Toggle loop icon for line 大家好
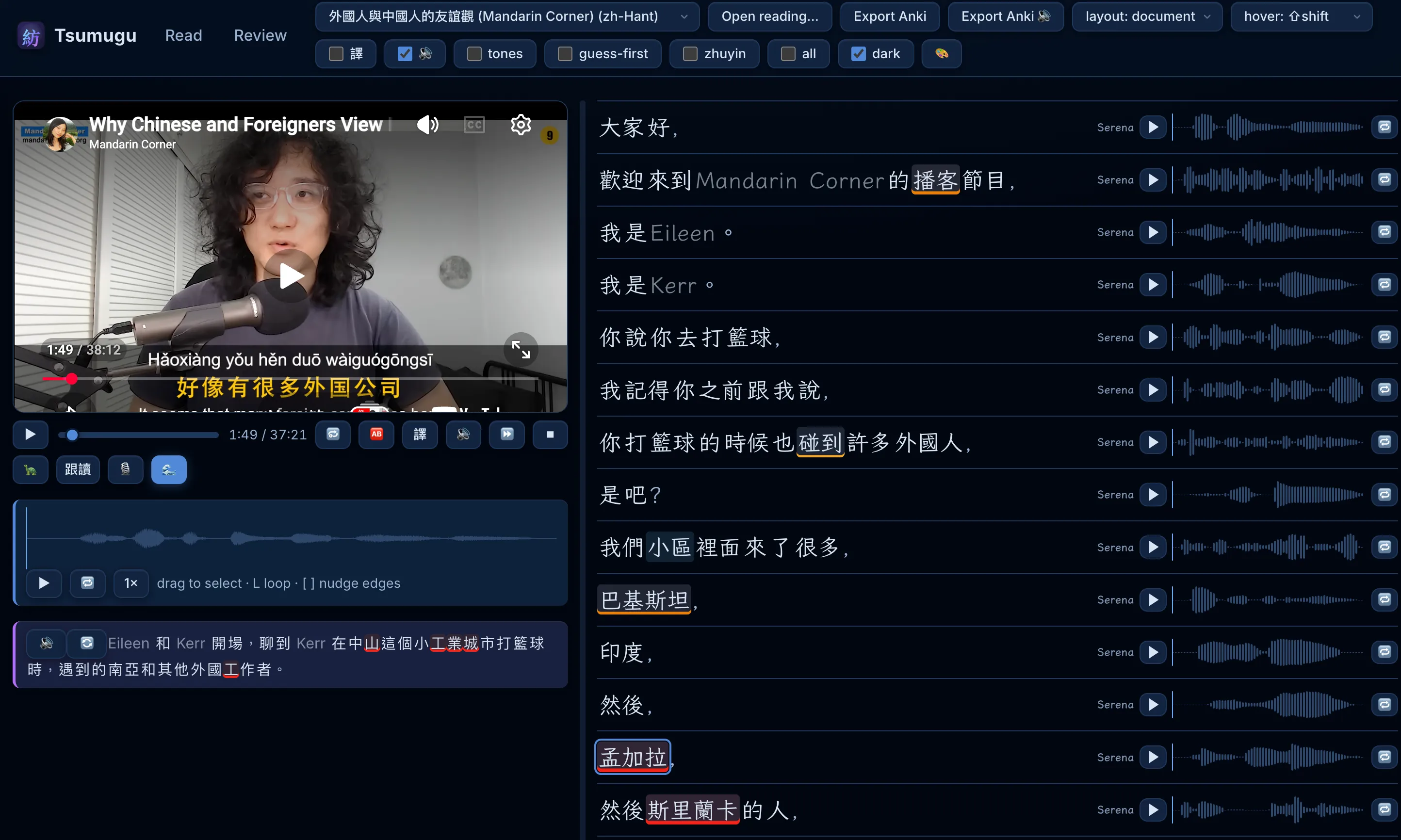 (x=1385, y=128)
